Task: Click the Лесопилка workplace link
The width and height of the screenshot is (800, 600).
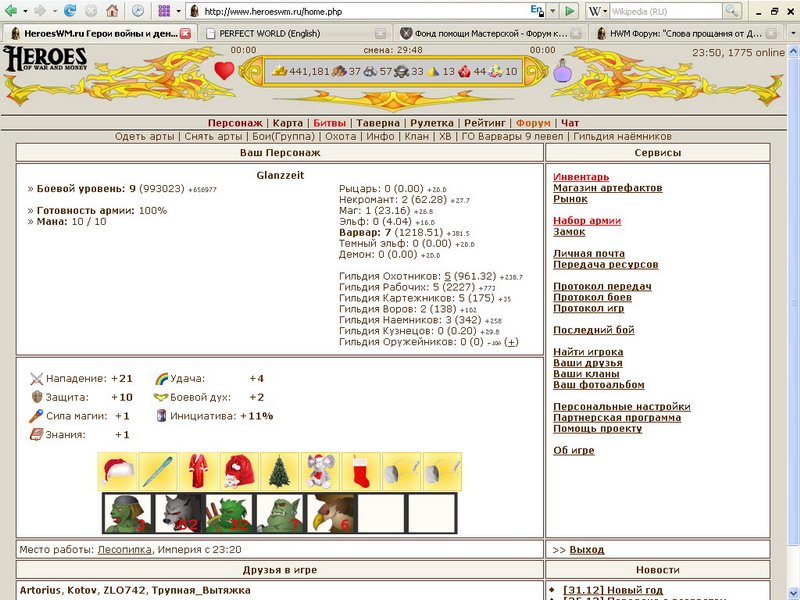Action: (122, 549)
